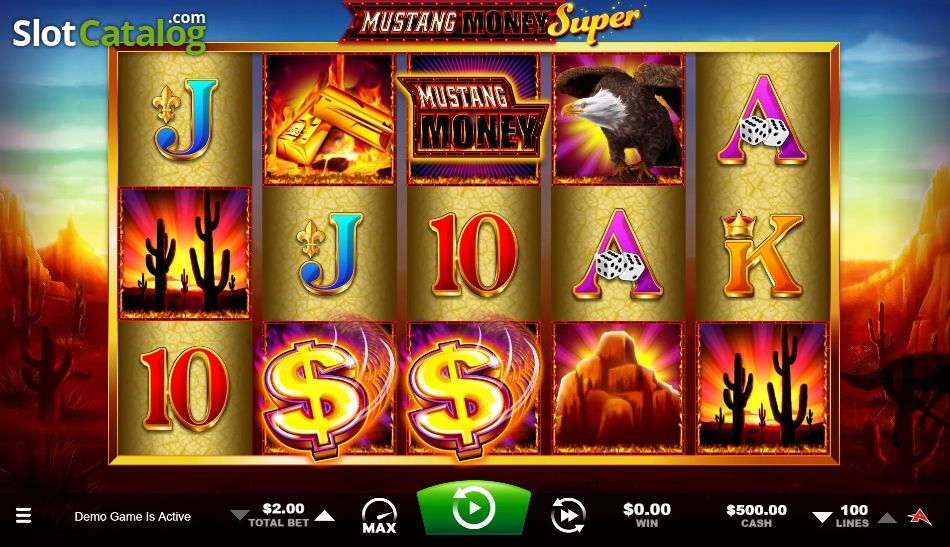950x547 pixels.
Task: Decrease lines with down arrow
Action: (x=822, y=517)
